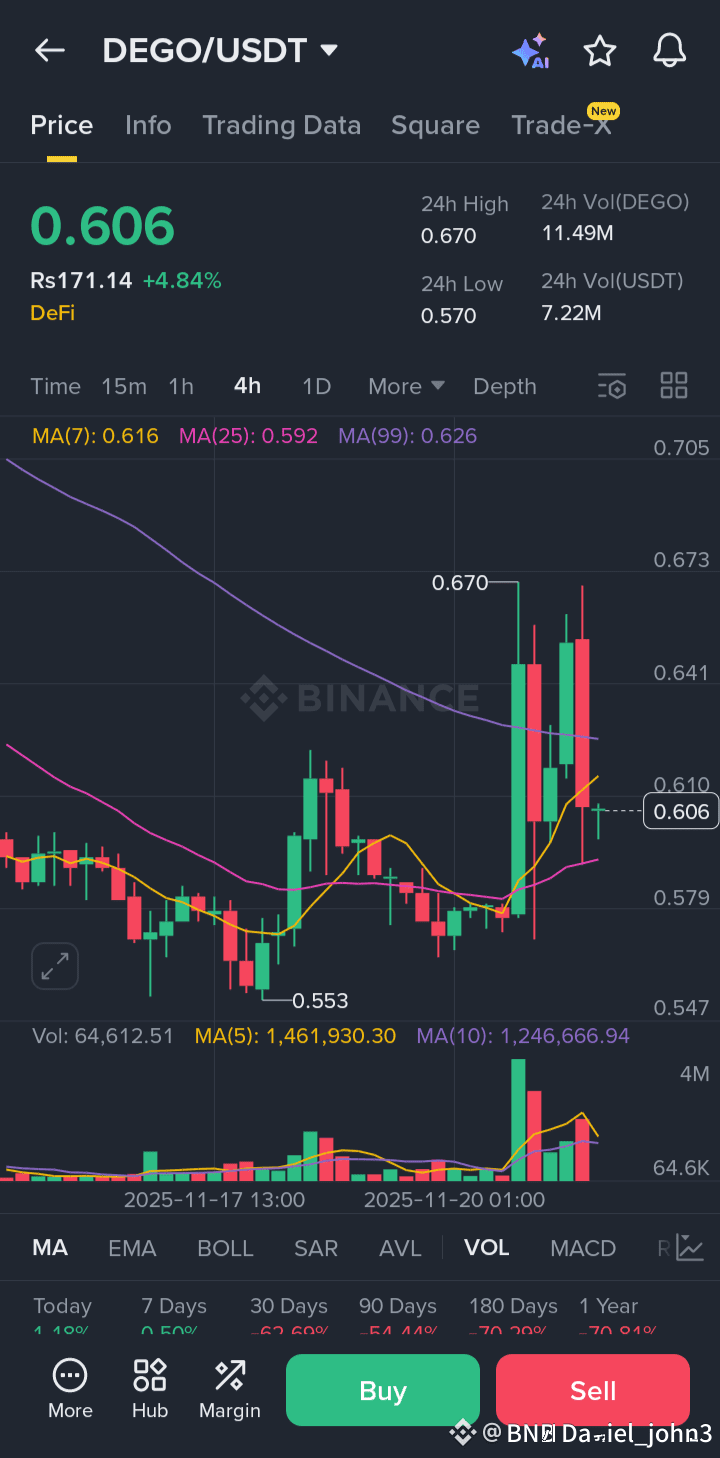This screenshot has width=720, height=1458.
Task: Tap the 2025-11-20 01:00 date label
Action: (x=454, y=1199)
